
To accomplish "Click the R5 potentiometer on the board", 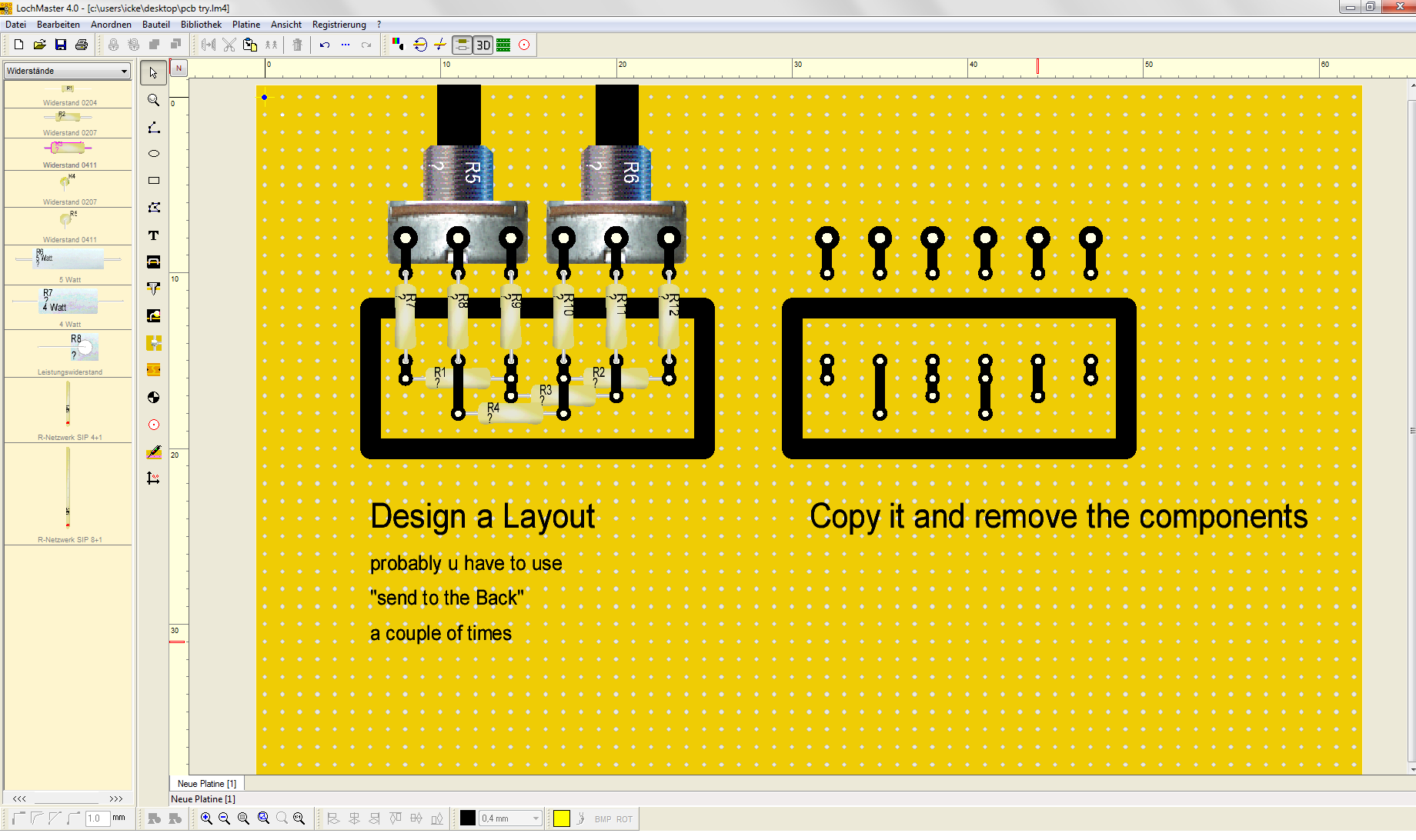I will tap(458, 175).
